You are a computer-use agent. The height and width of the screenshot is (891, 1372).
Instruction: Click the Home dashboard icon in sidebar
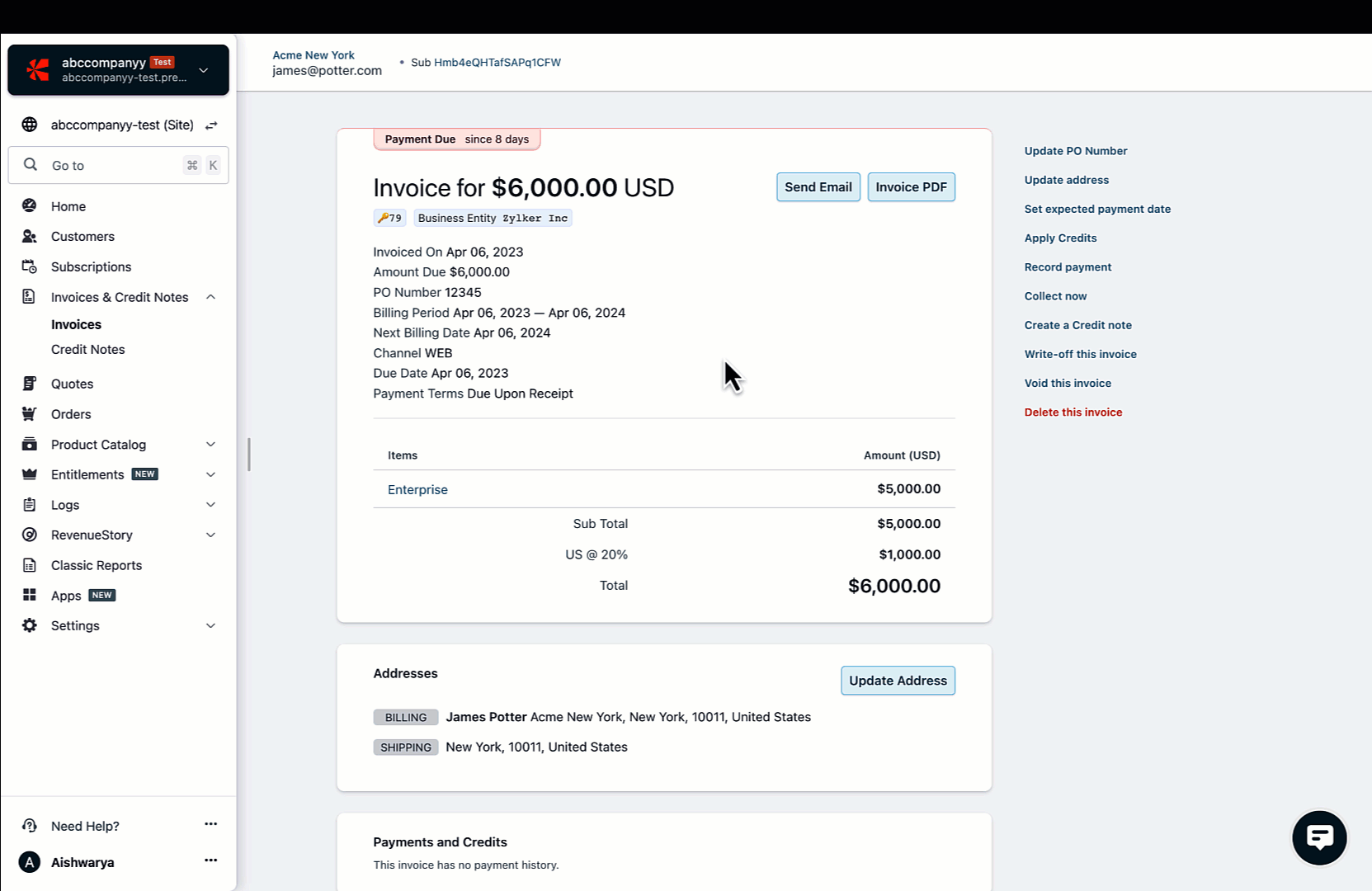(x=30, y=206)
